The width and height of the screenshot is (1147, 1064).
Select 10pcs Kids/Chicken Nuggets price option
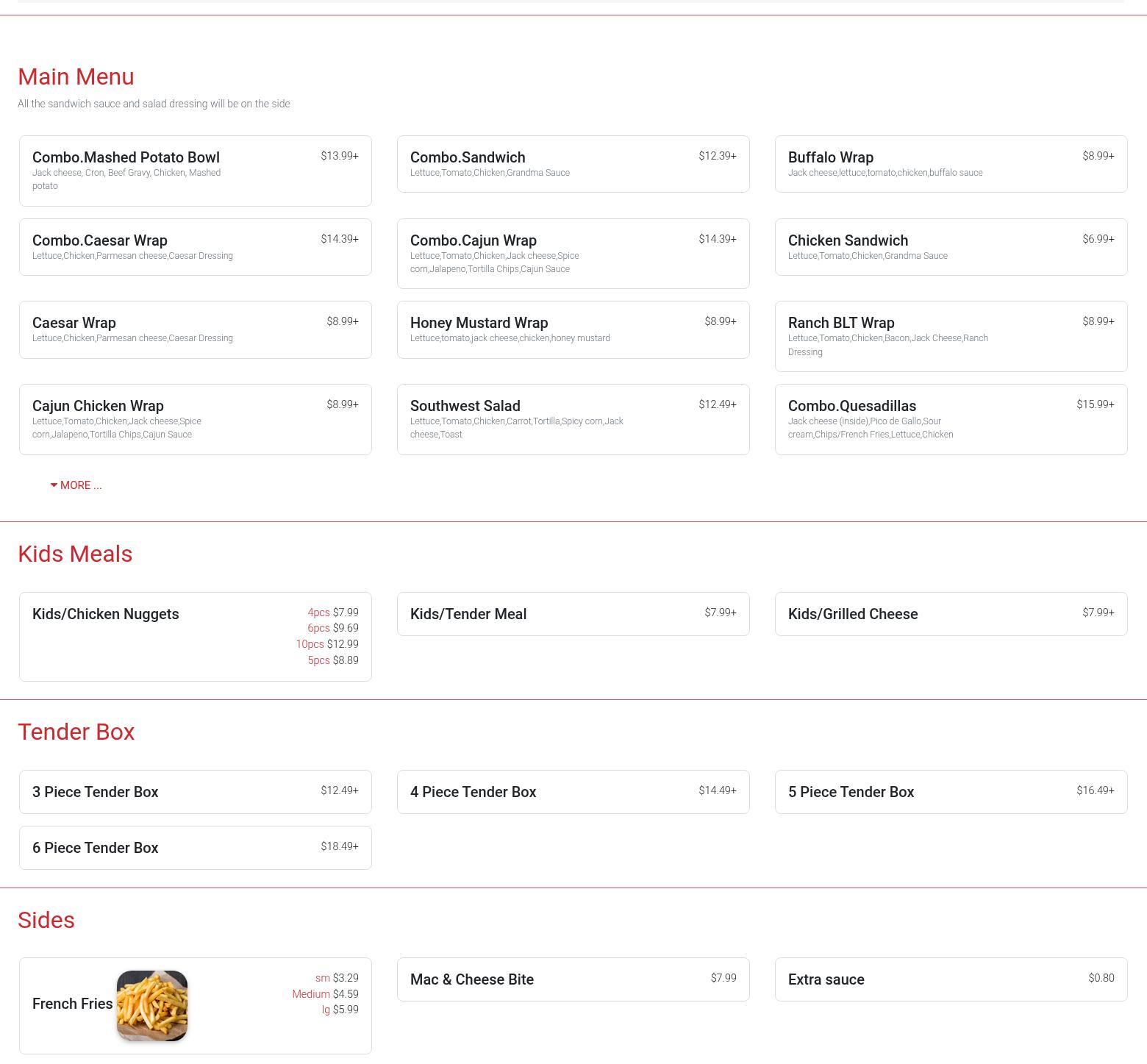coord(327,644)
